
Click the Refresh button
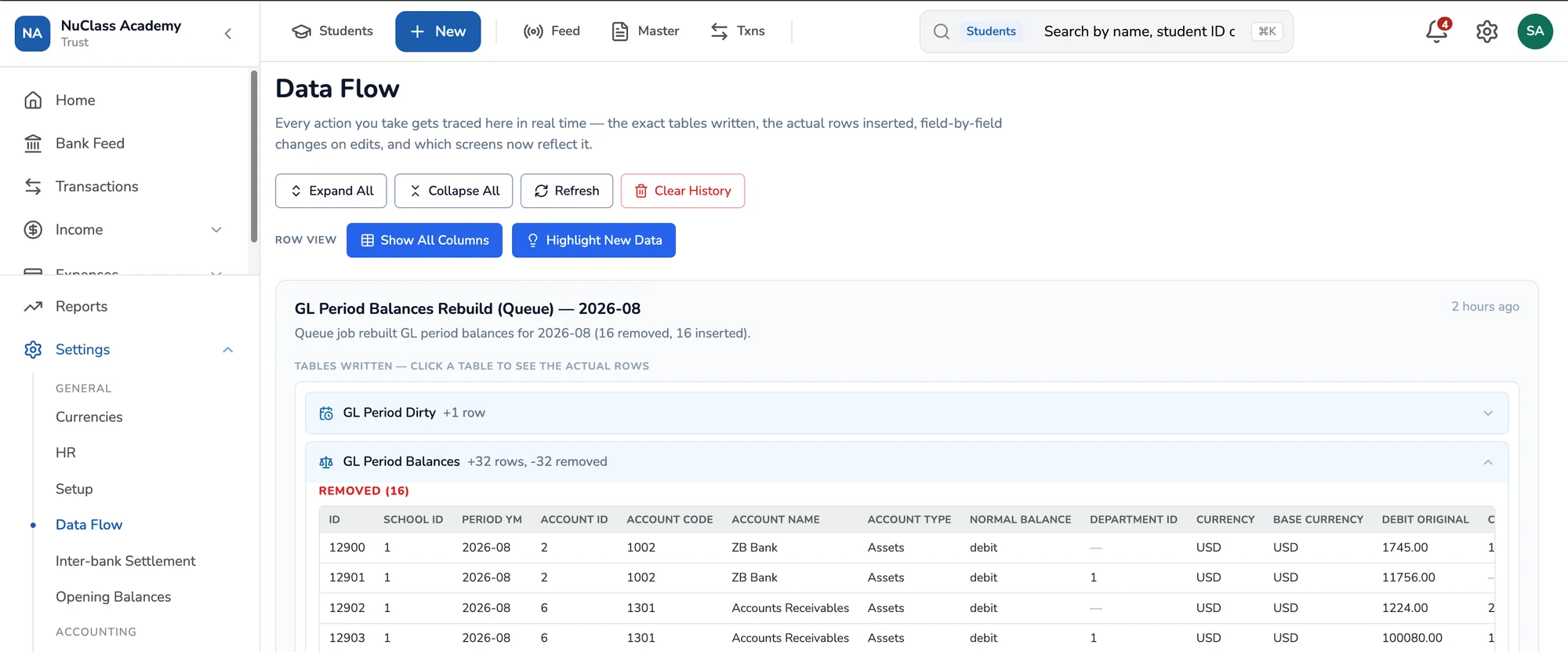[x=566, y=191]
